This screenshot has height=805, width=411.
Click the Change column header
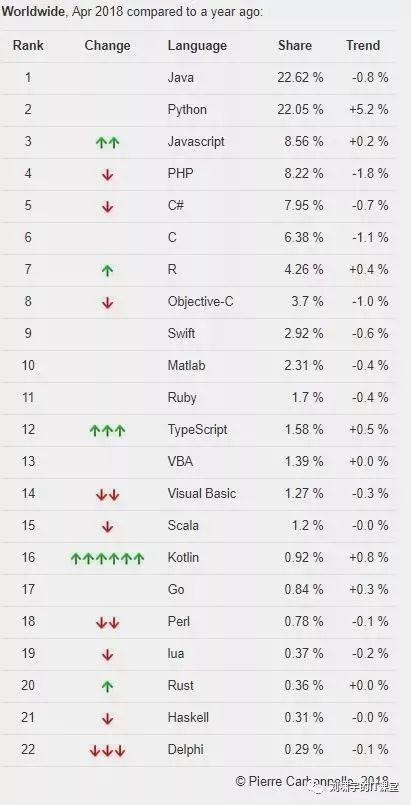click(107, 45)
